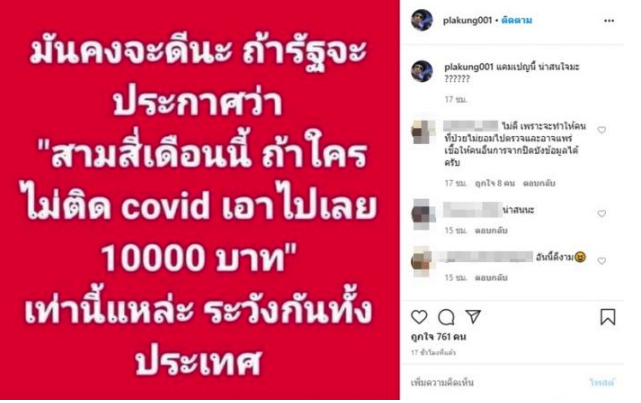Open plakung001 username in the caption
The height and width of the screenshot is (403, 641).
[469, 67]
